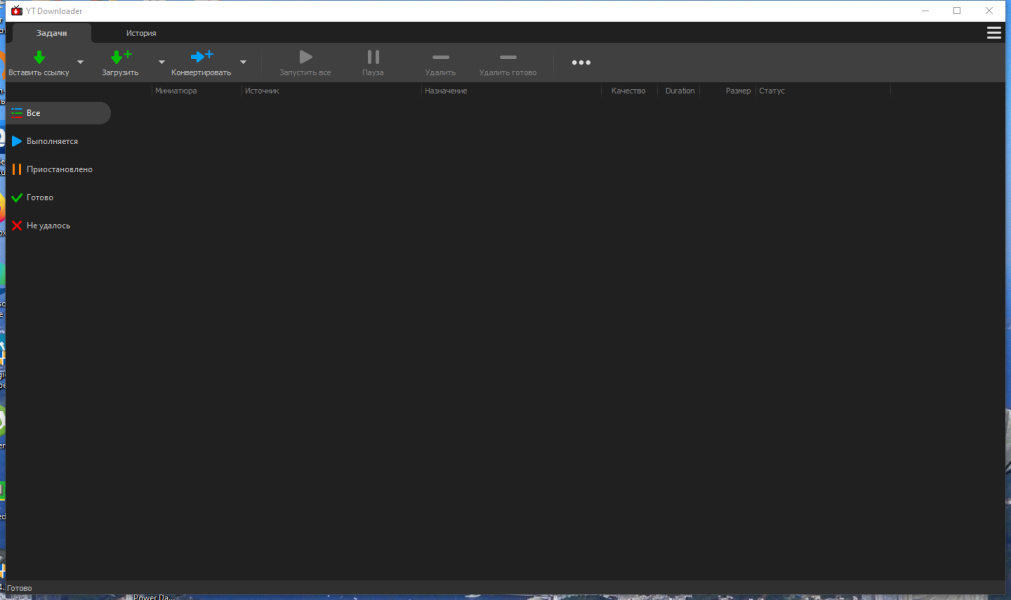The width and height of the screenshot is (1011, 600).
Task: Click the Вставить ссылку green arrow icon
Action: pyautogui.click(x=39, y=57)
